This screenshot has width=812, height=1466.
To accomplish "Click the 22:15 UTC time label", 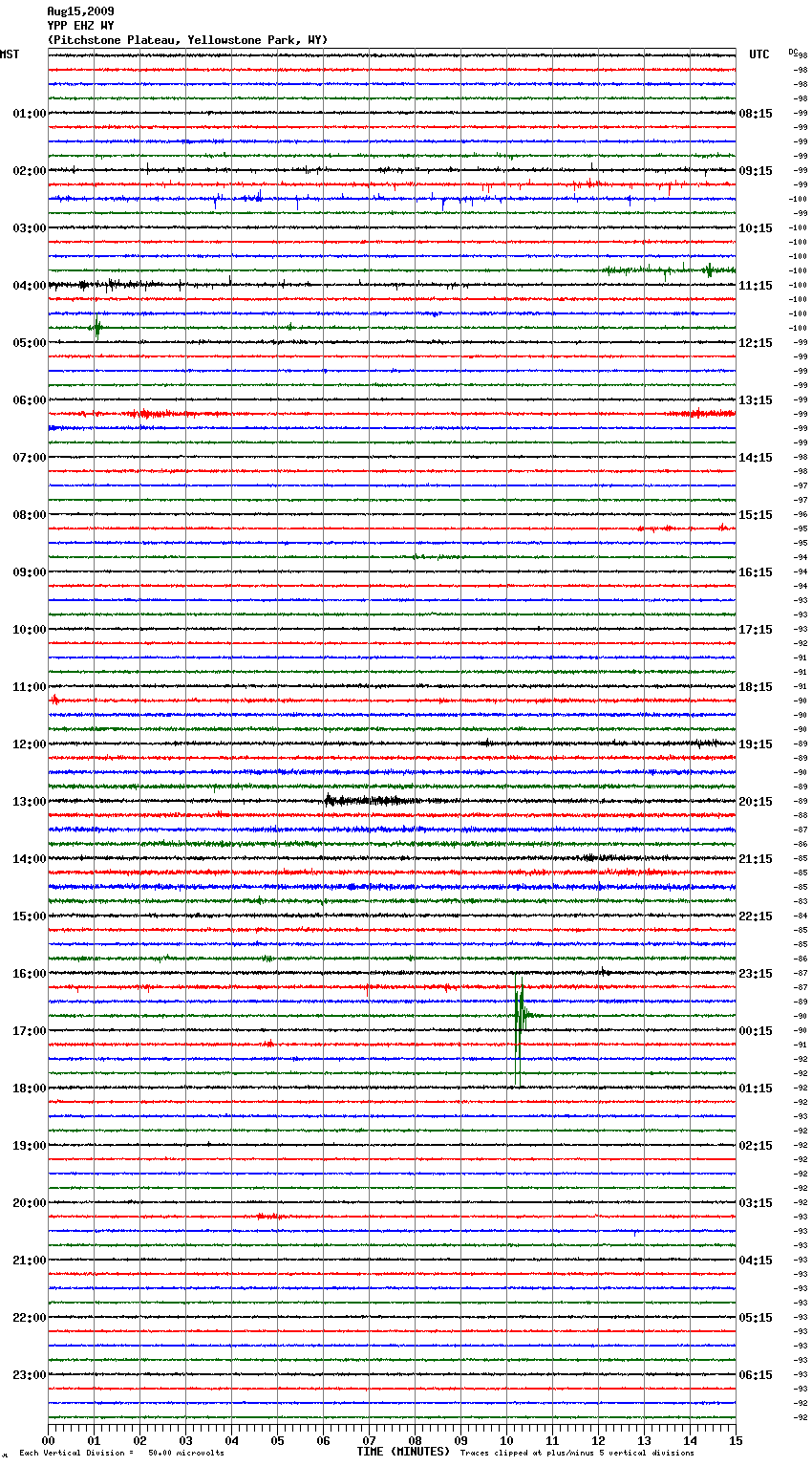I will pos(756,916).
